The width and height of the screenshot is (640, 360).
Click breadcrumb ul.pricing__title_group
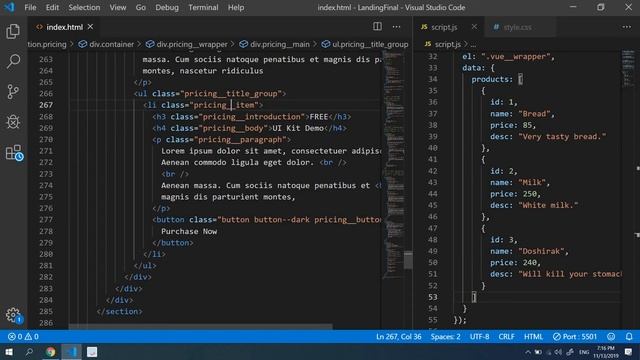coord(365,44)
